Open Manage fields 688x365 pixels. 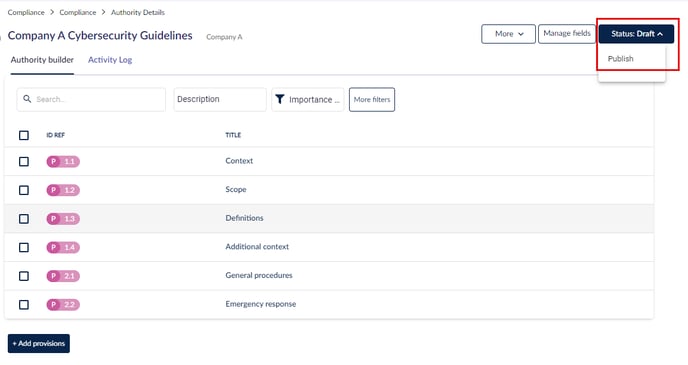[x=567, y=33]
